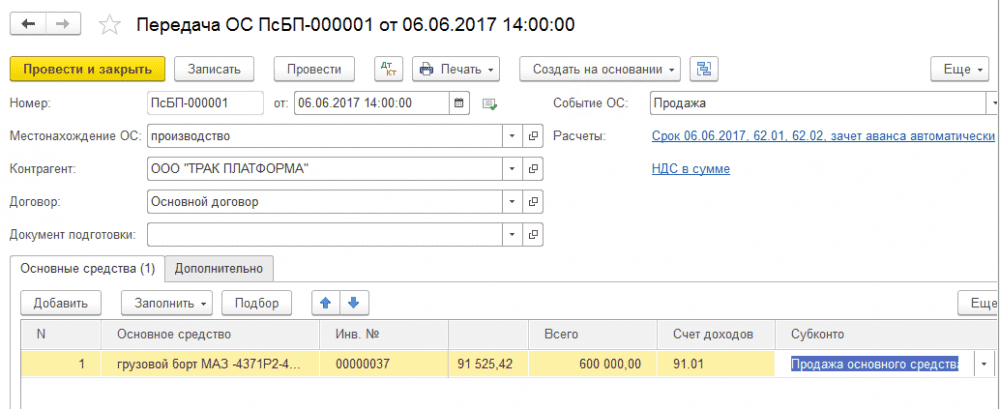Click the forward navigation arrow
This screenshot has width=1000, height=409.
(62, 23)
